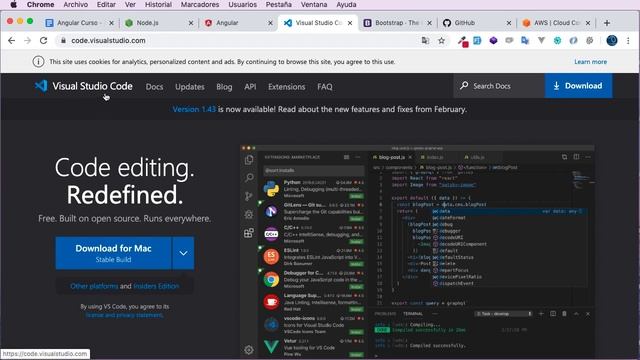Expand the download options dropdown arrow

click(183, 253)
